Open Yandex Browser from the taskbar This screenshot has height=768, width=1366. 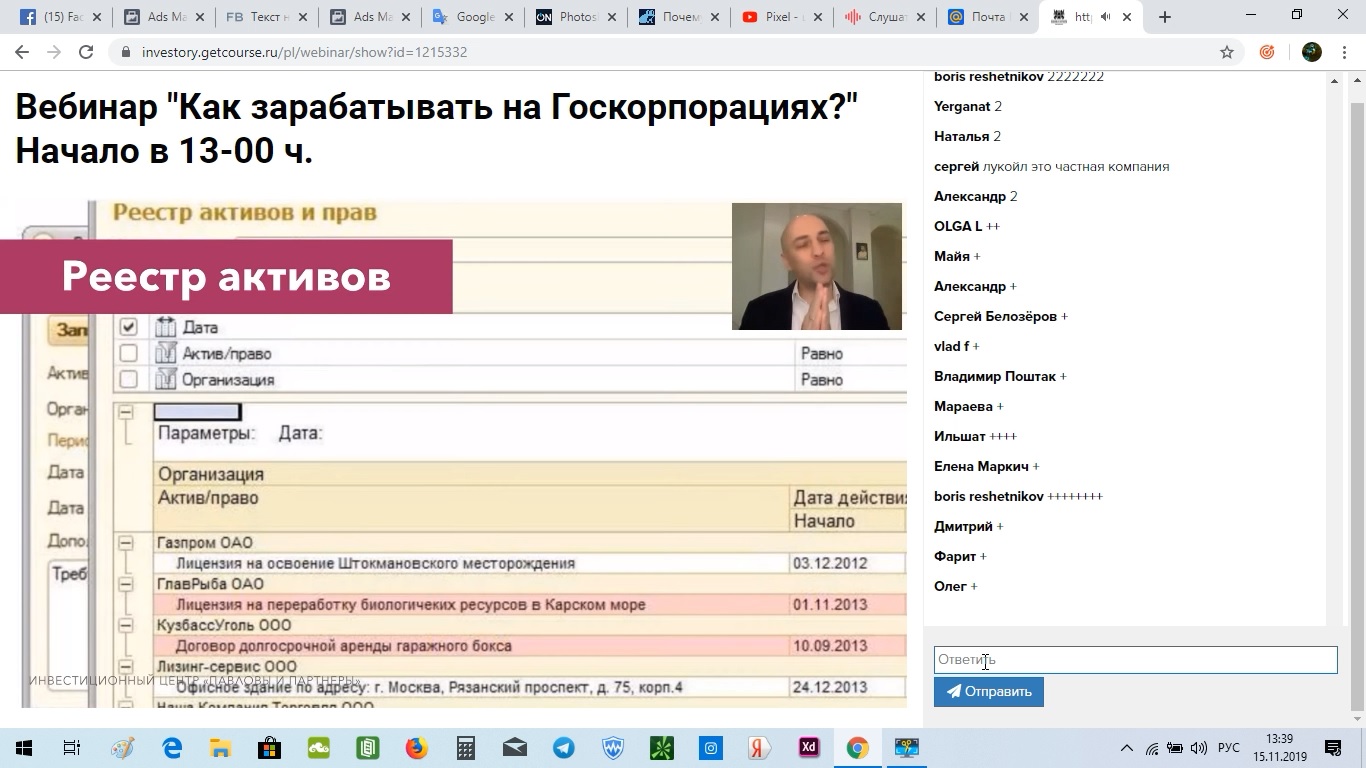[759, 747]
